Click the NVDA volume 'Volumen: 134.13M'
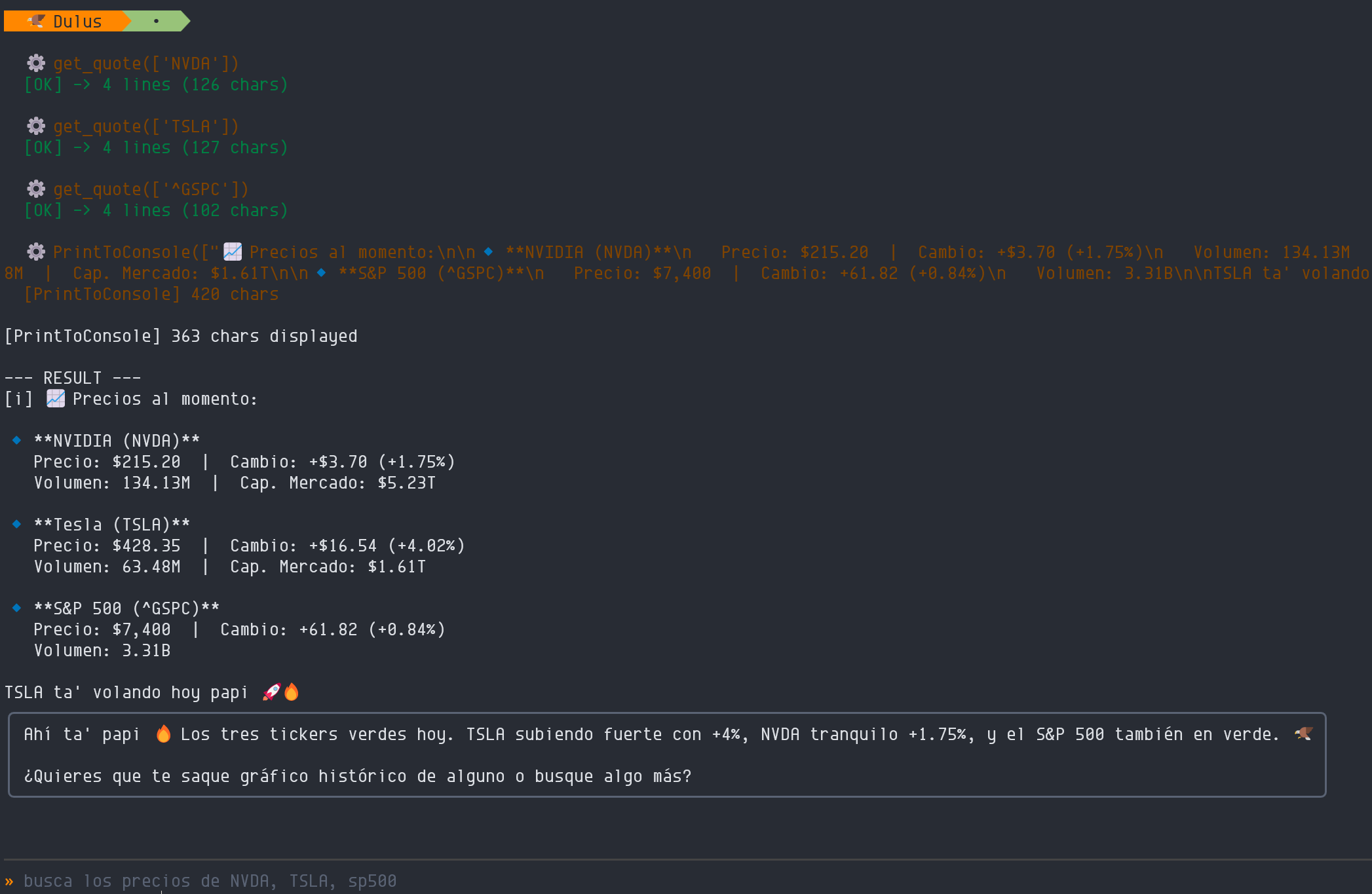 tap(112, 483)
